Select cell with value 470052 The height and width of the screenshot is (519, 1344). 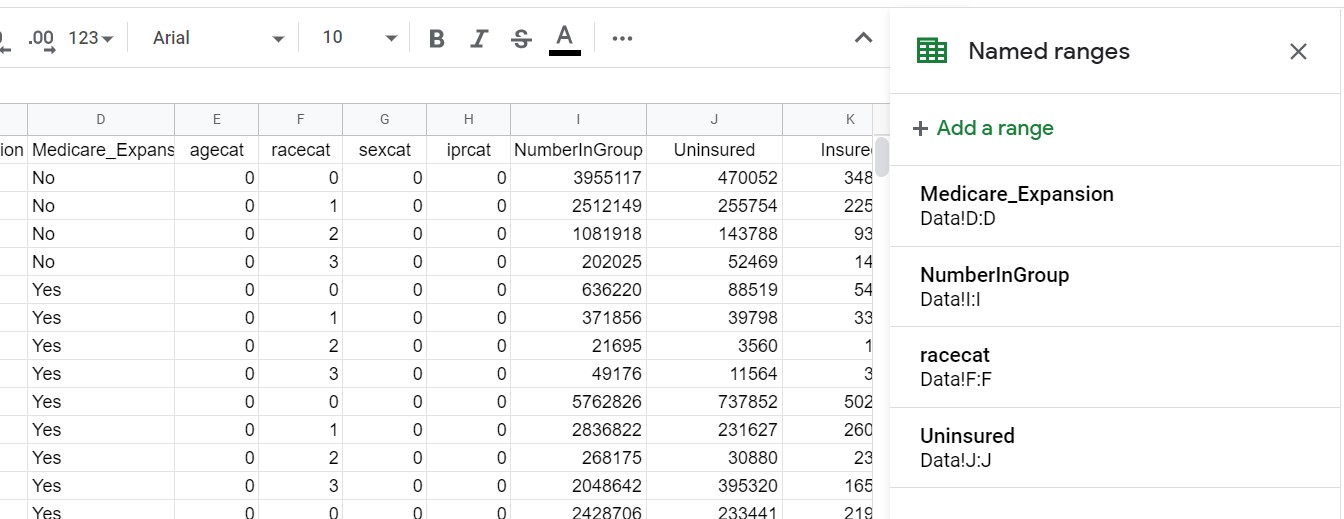coord(714,178)
